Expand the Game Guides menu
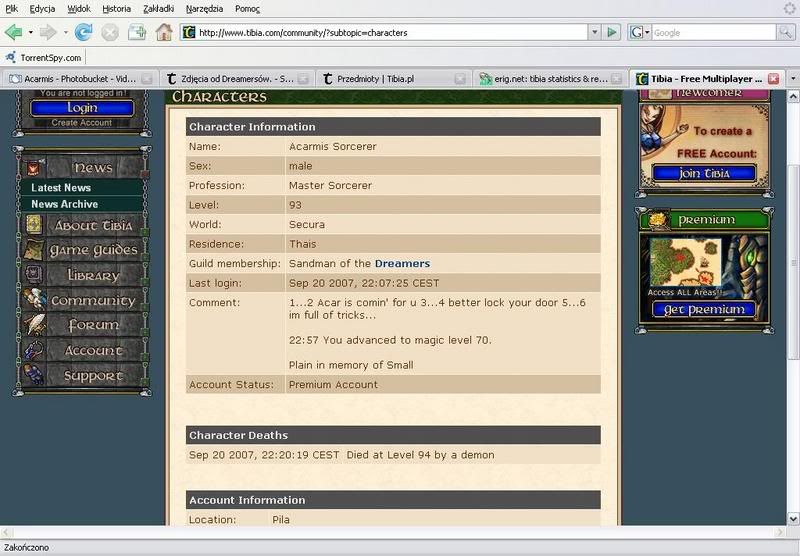800x556 pixels. point(94,250)
